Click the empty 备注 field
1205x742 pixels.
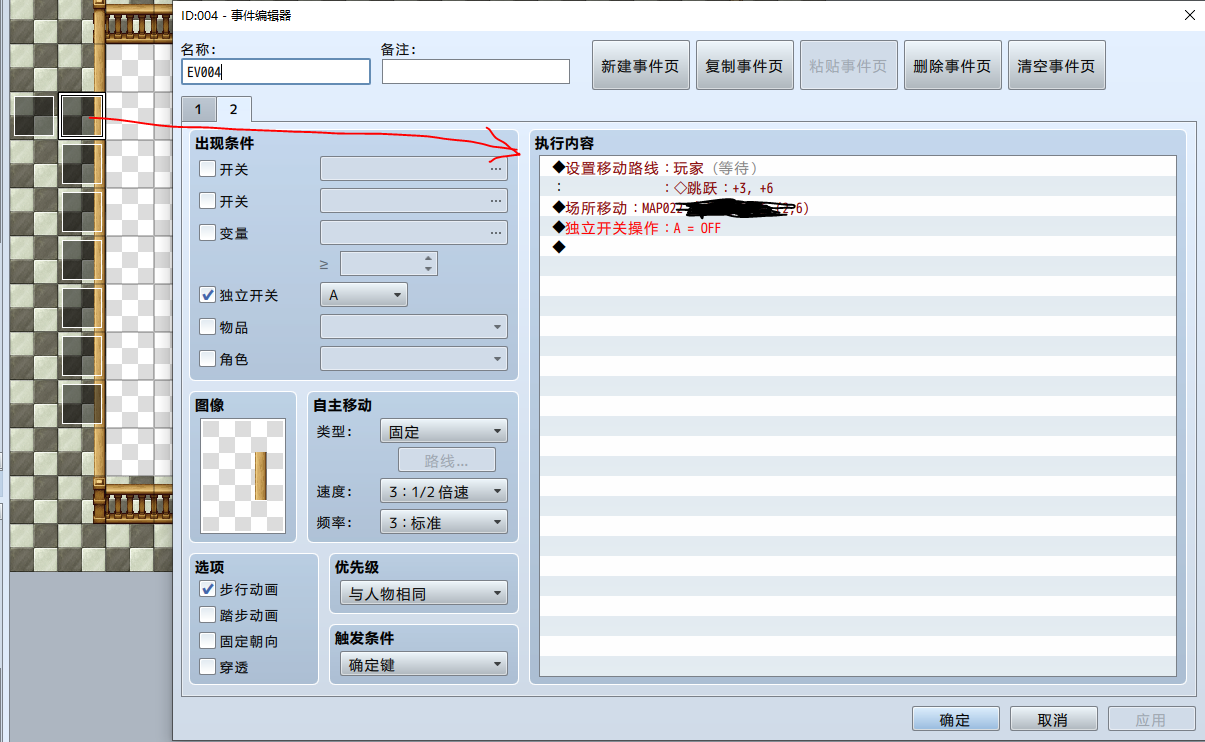(x=476, y=72)
